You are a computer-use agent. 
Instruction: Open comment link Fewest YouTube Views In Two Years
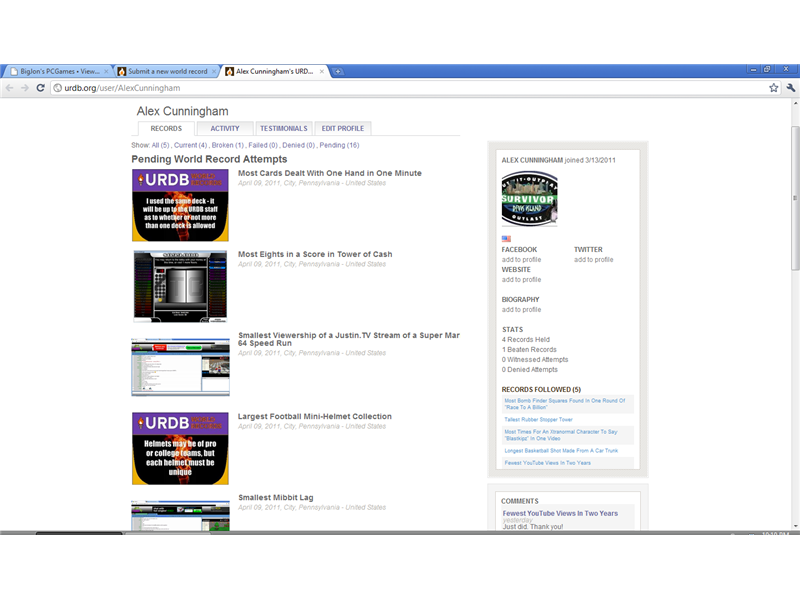click(x=560, y=513)
